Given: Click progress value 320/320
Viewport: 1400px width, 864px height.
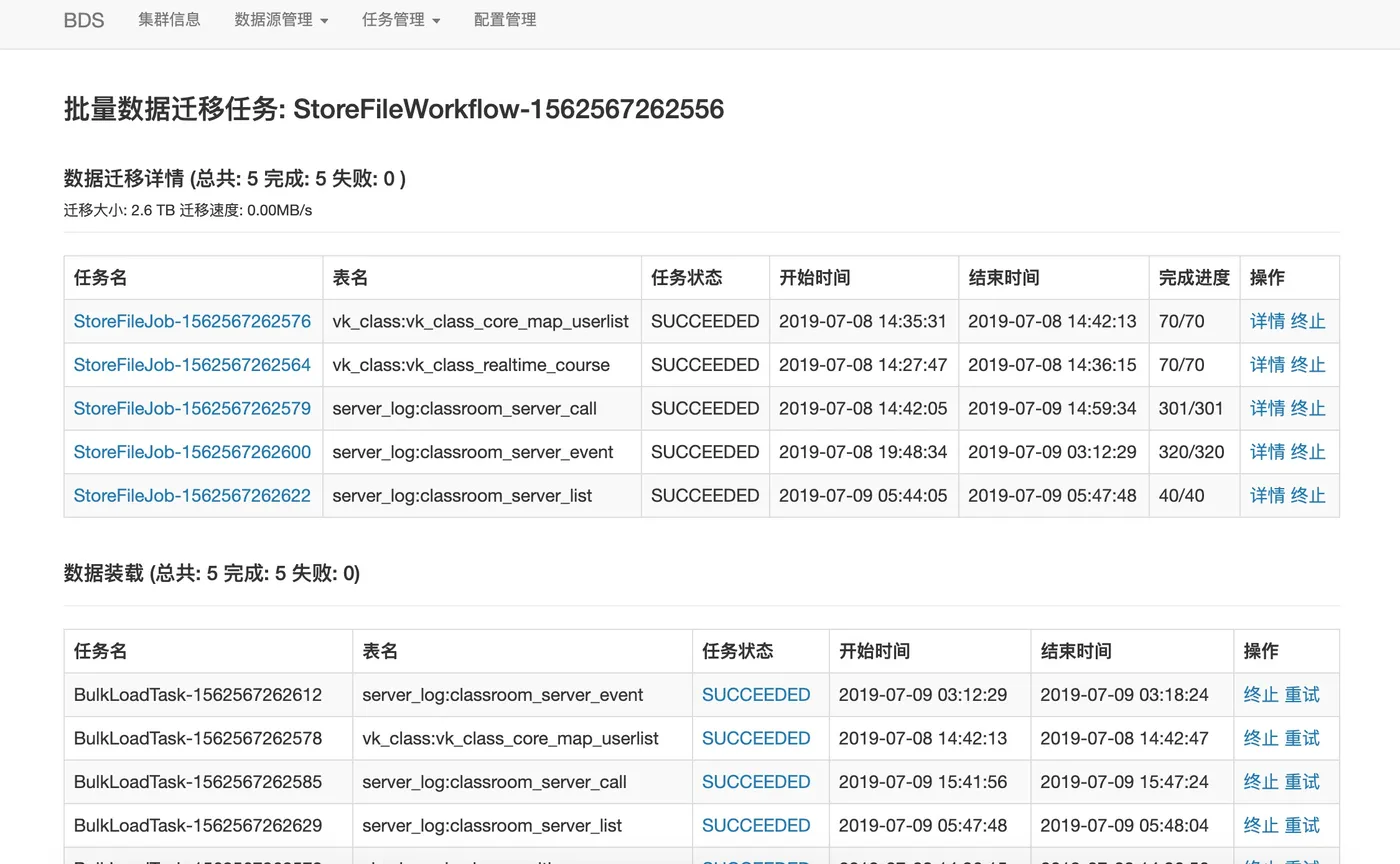Looking at the screenshot, I should (x=1191, y=452).
